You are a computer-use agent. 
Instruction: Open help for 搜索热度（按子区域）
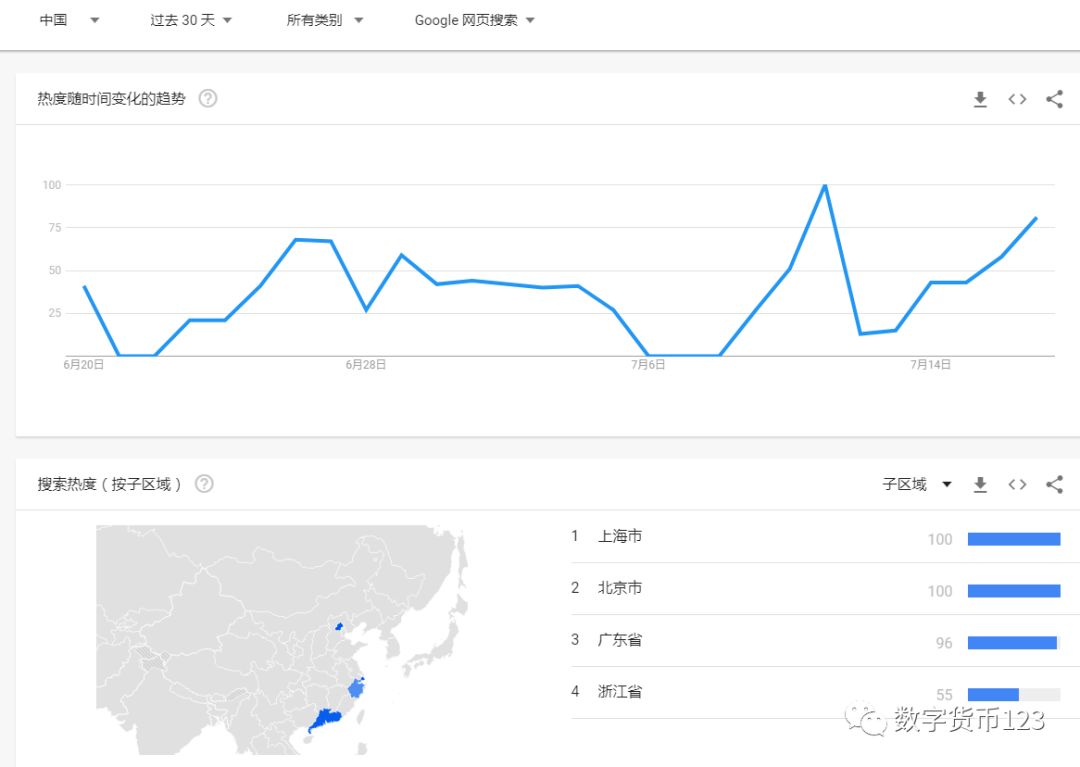point(204,483)
